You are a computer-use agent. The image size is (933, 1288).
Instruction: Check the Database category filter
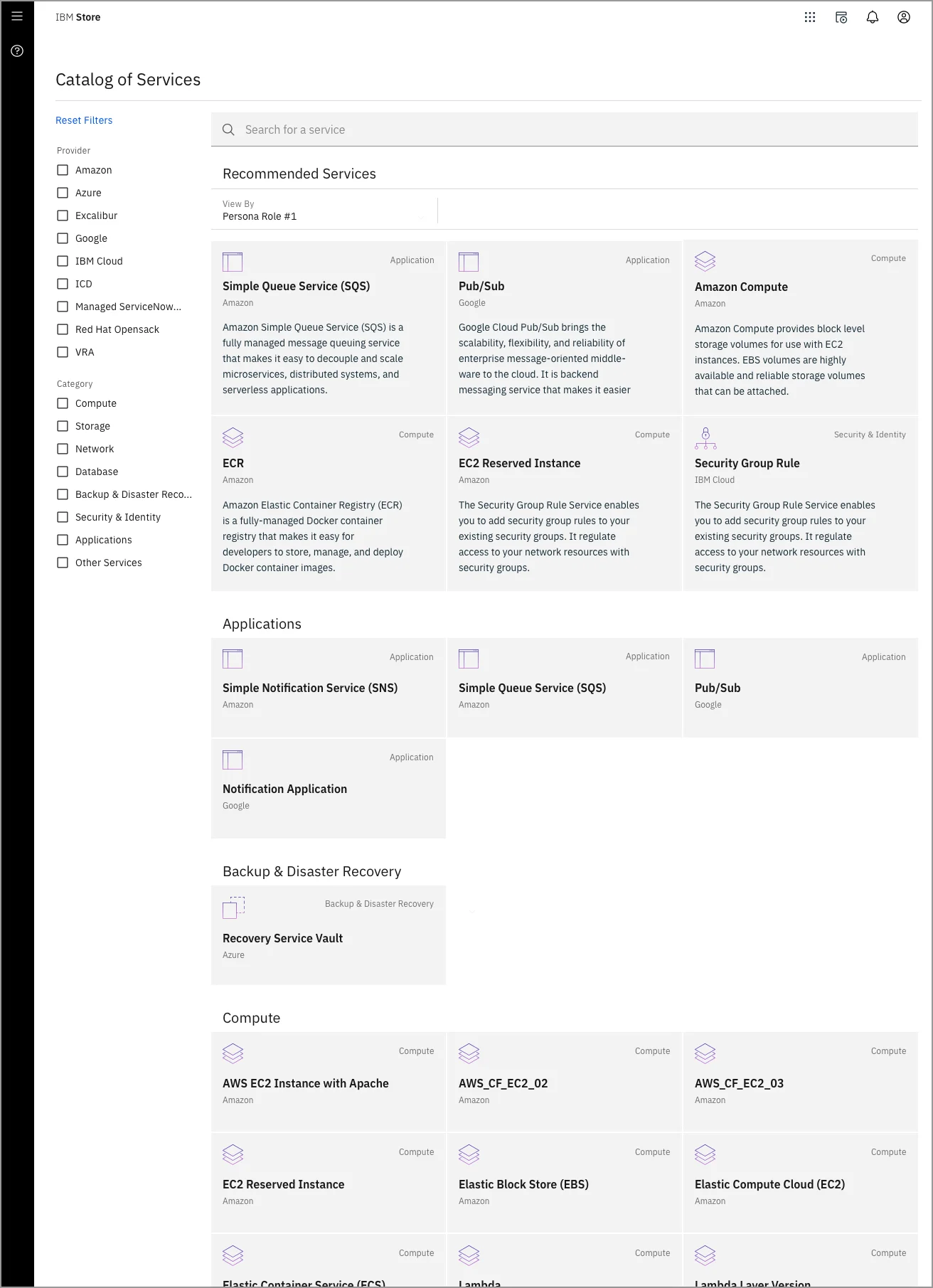pos(63,472)
